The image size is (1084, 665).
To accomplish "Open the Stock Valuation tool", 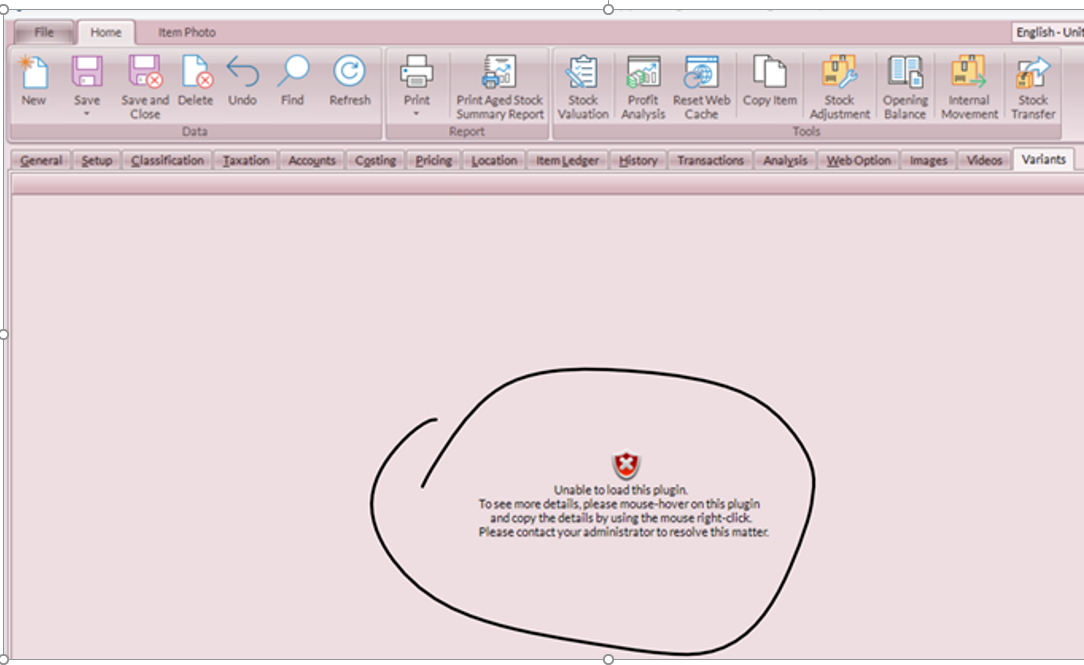I will click(583, 75).
